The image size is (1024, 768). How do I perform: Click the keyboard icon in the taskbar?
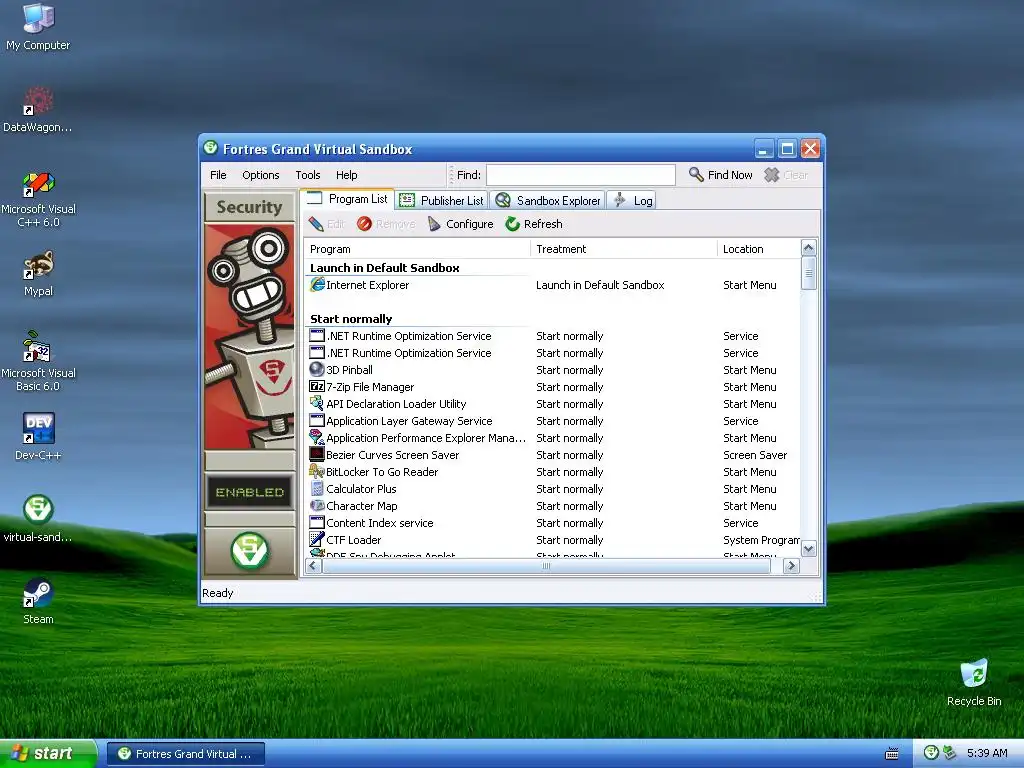pos(891,754)
